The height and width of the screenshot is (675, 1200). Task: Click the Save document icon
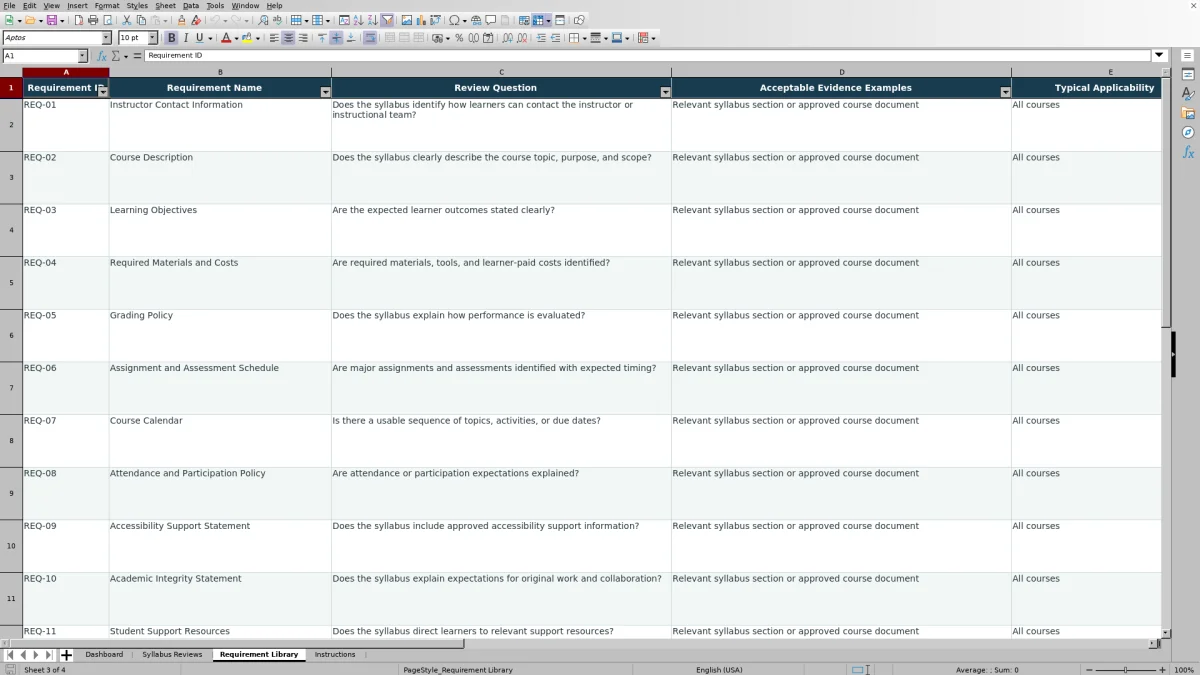pos(51,20)
